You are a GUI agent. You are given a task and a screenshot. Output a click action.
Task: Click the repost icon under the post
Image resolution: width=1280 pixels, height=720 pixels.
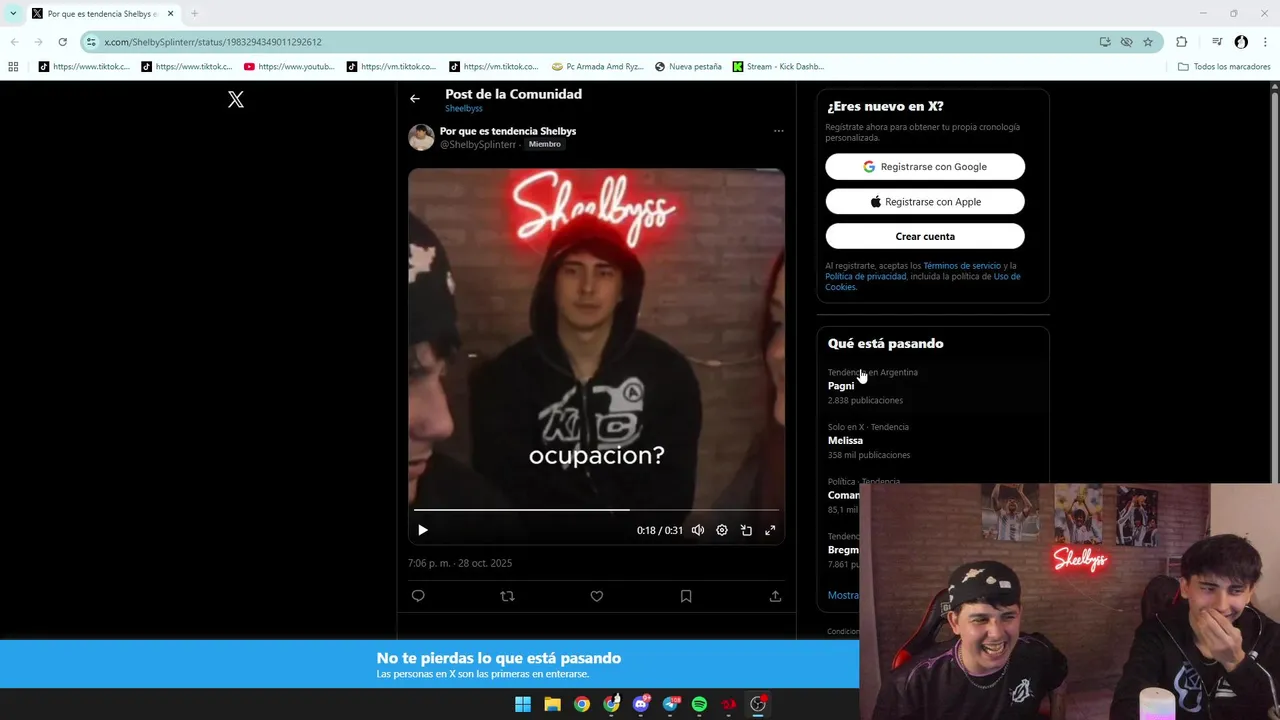(507, 596)
